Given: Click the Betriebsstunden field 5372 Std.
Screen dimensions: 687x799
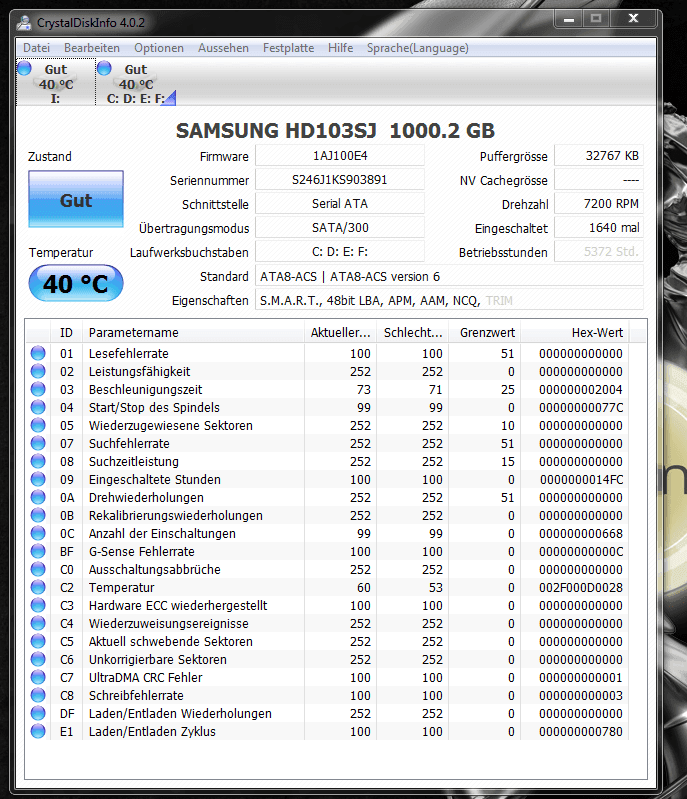Looking at the screenshot, I should [x=599, y=251].
